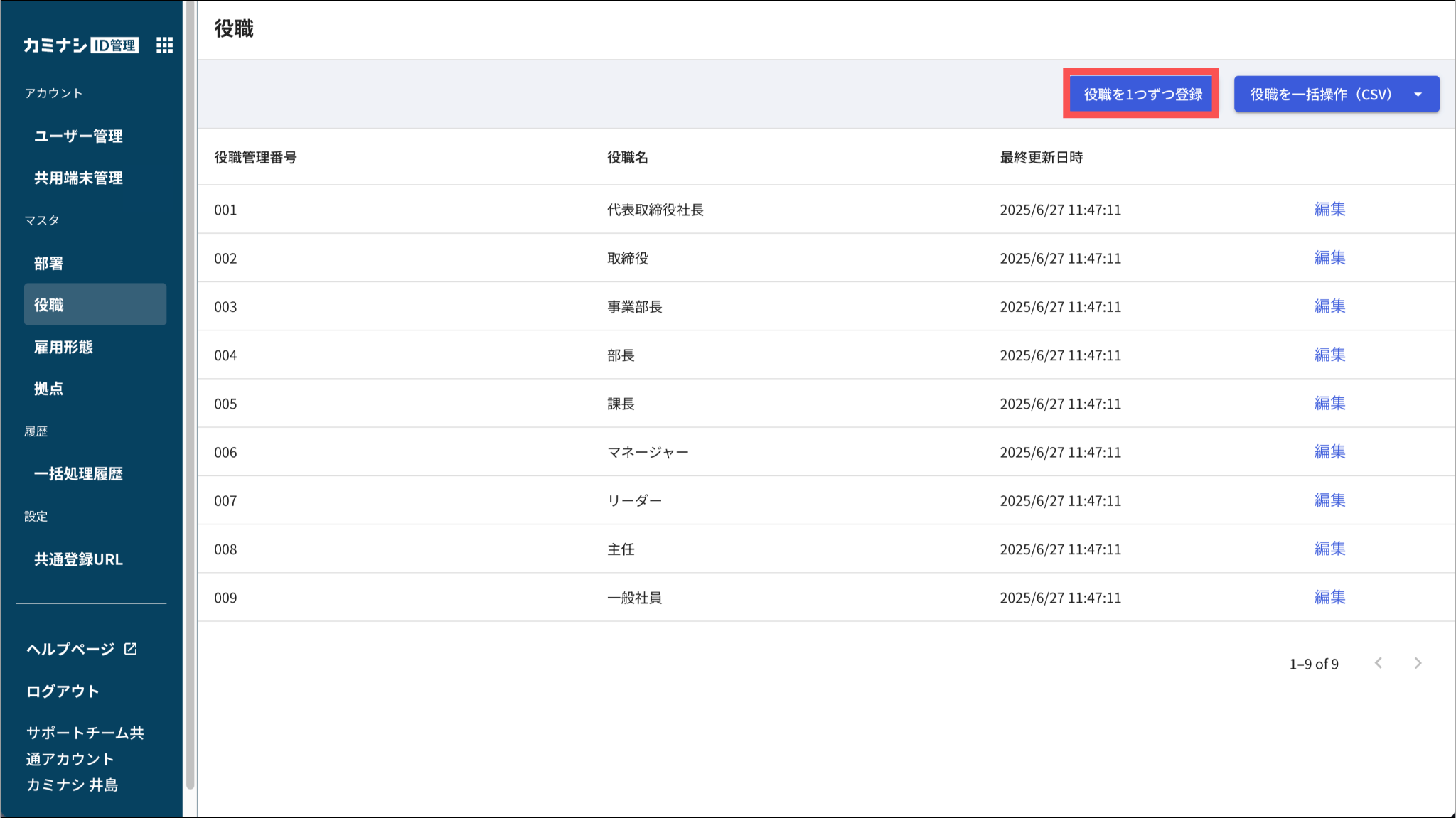
Task: Select 部署 in the sidebar
Action: coord(48,263)
